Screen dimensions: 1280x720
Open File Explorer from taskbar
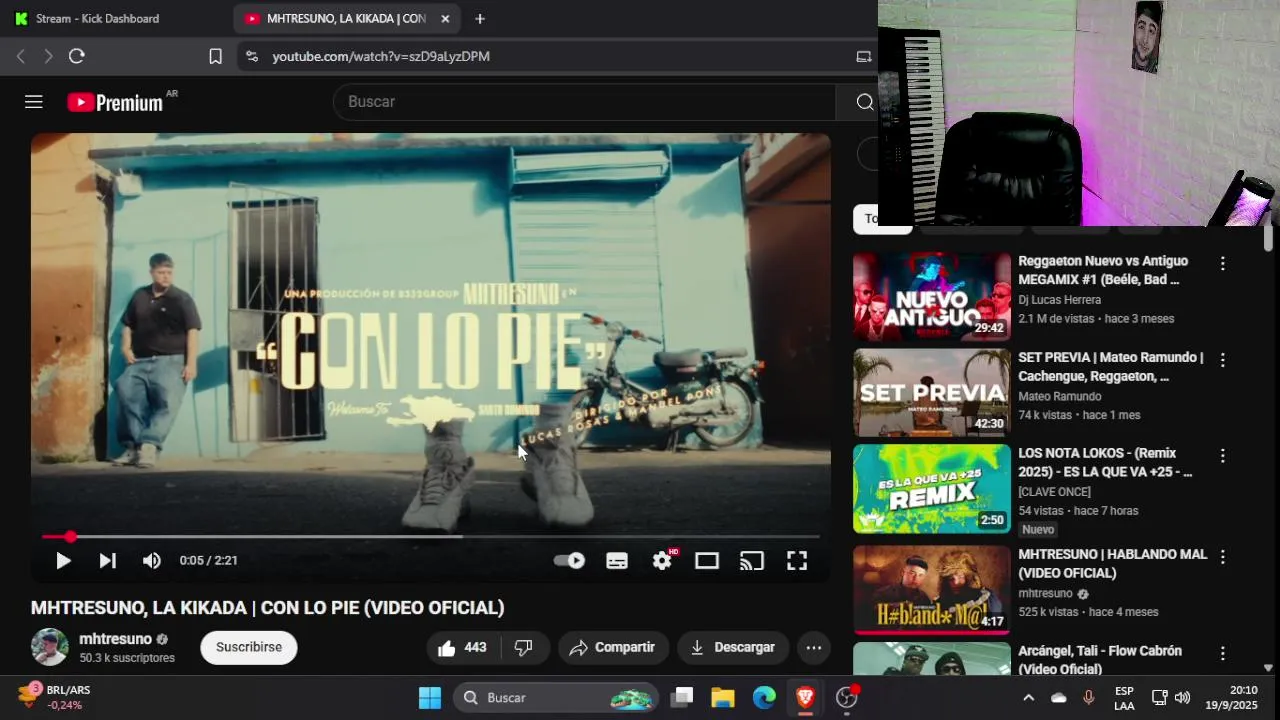723,698
